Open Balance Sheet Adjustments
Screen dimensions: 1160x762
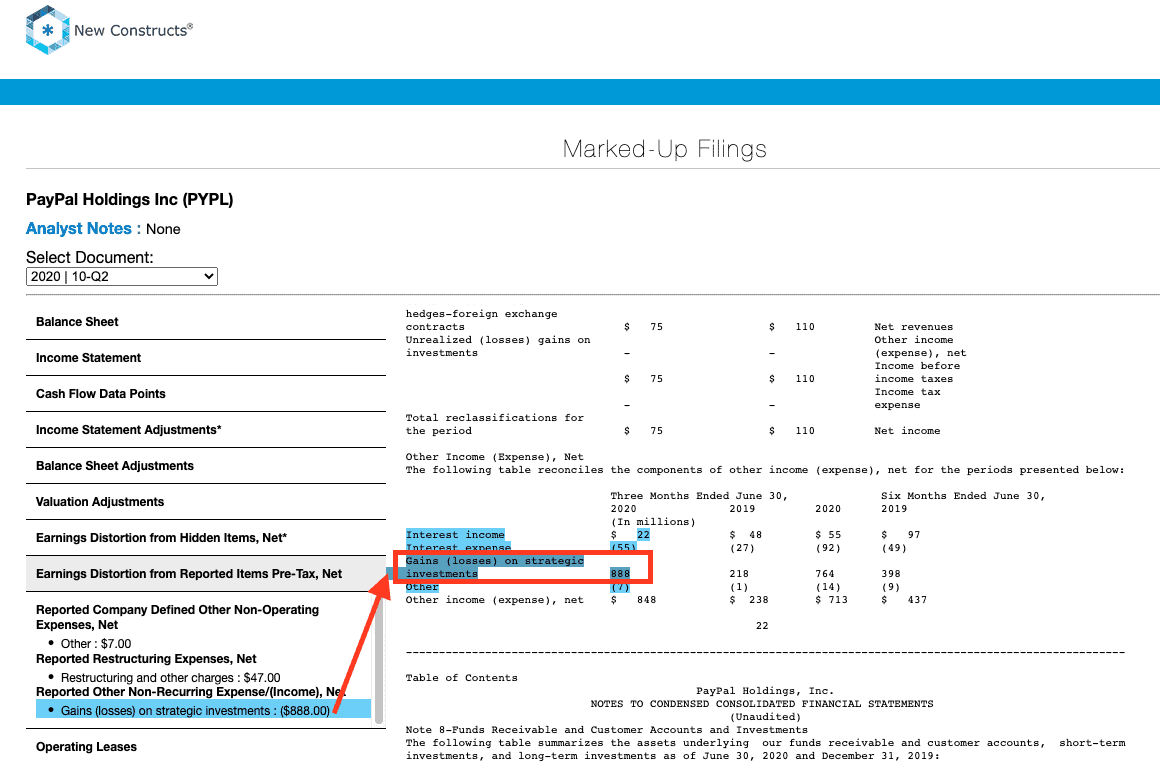pyautogui.click(x=206, y=466)
